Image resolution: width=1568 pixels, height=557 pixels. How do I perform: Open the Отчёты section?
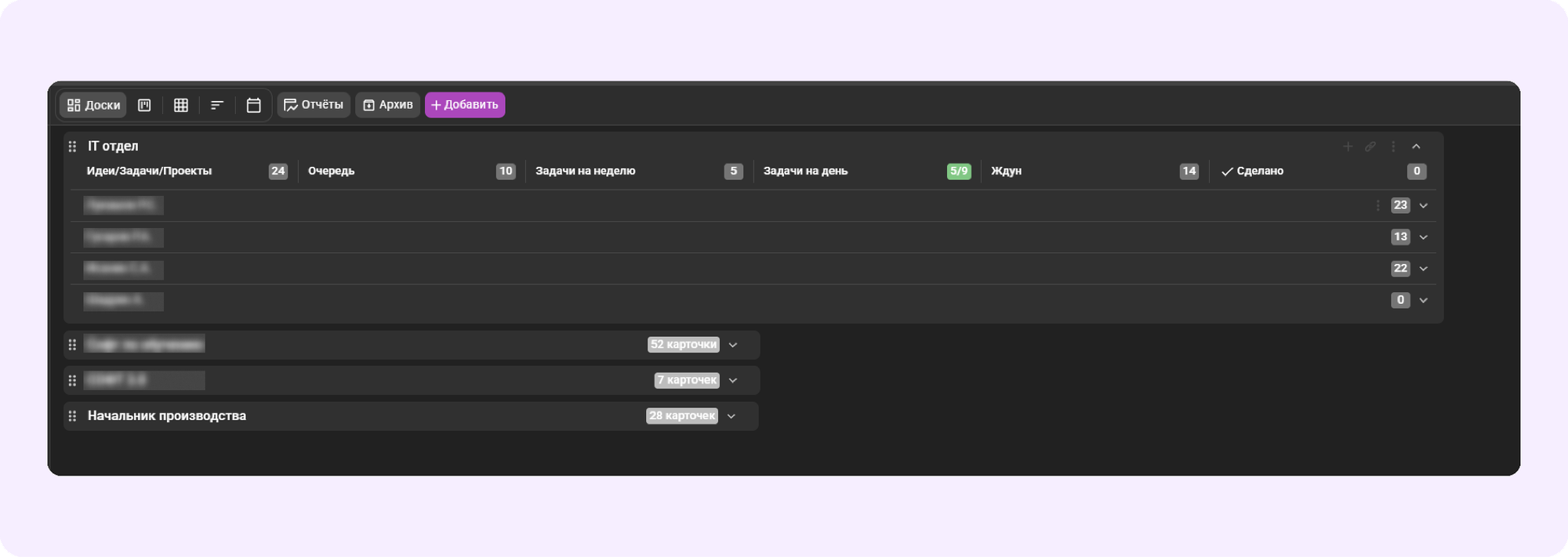pyautogui.click(x=314, y=105)
